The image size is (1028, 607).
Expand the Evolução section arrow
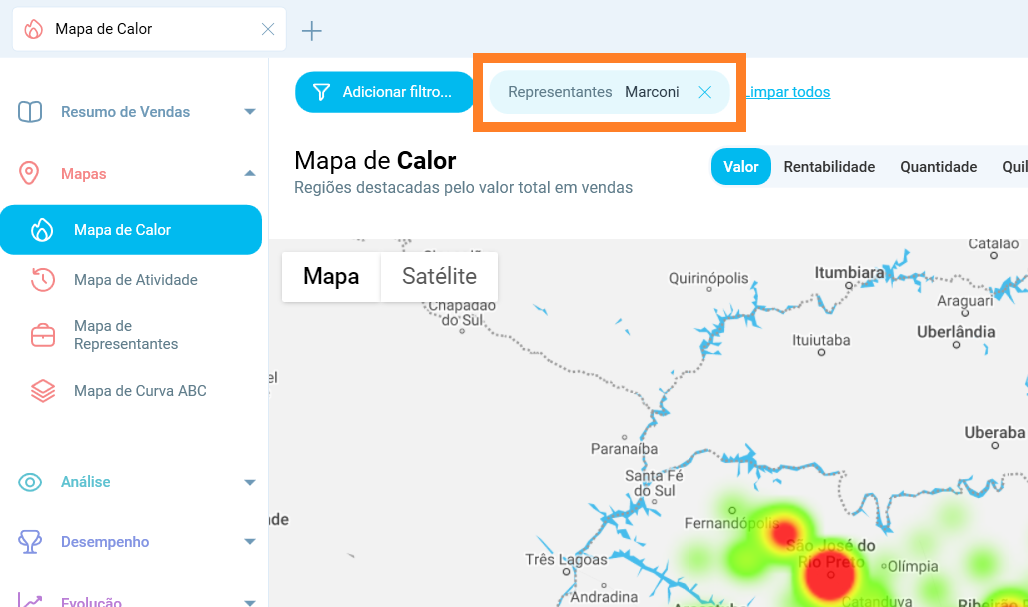coord(250,602)
